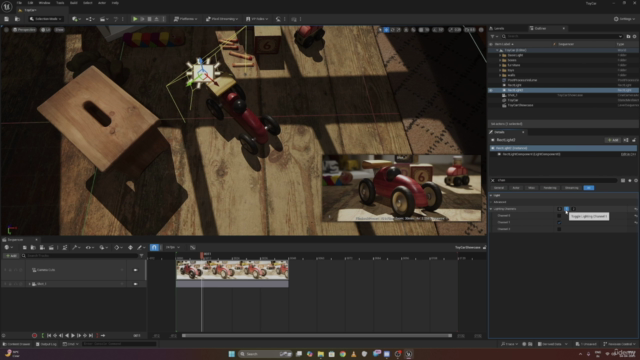This screenshot has height=360, width=640.
Task: Open Cinematics toolbar dropdown
Action: coord(104,19)
